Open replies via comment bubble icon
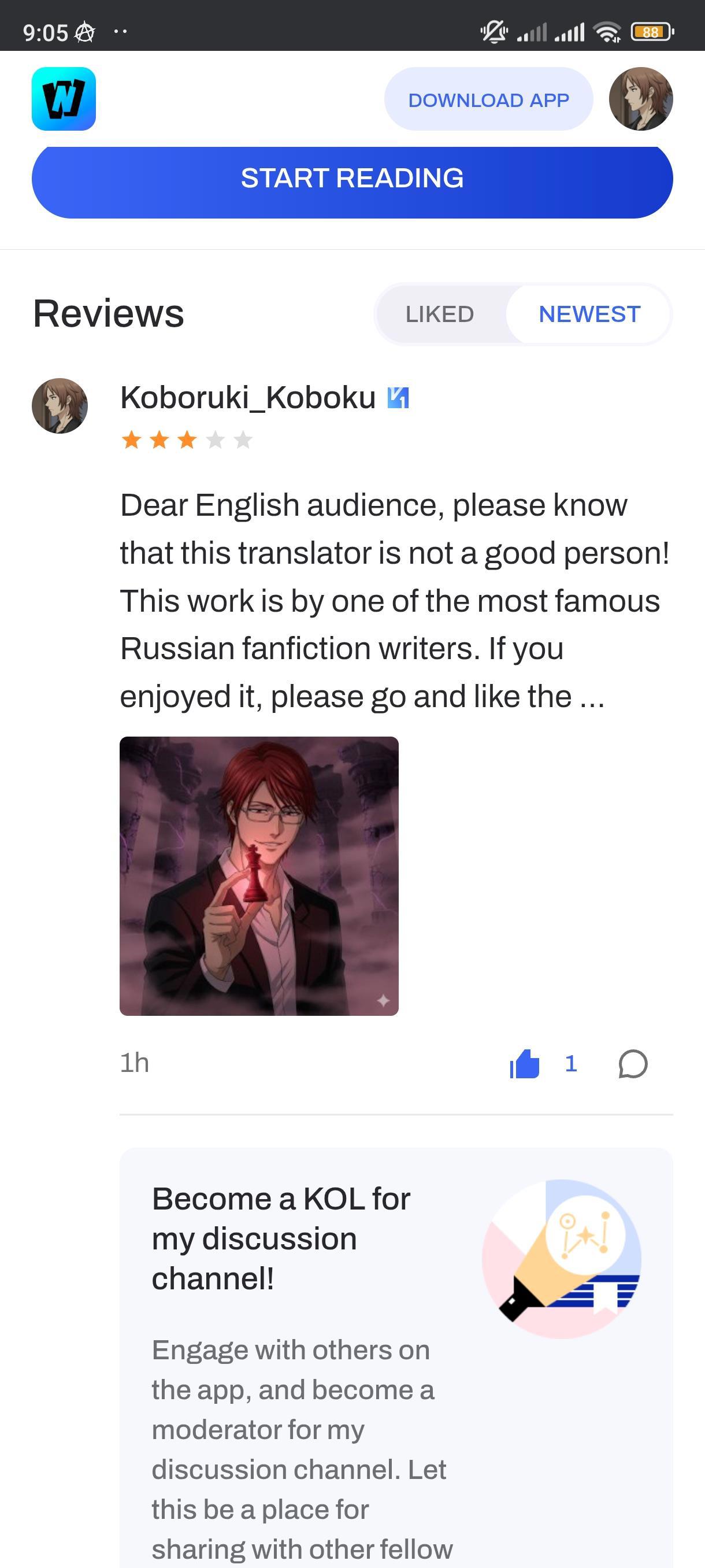This screenshot has height=1568, width=705. click(x=633, y=1064)
